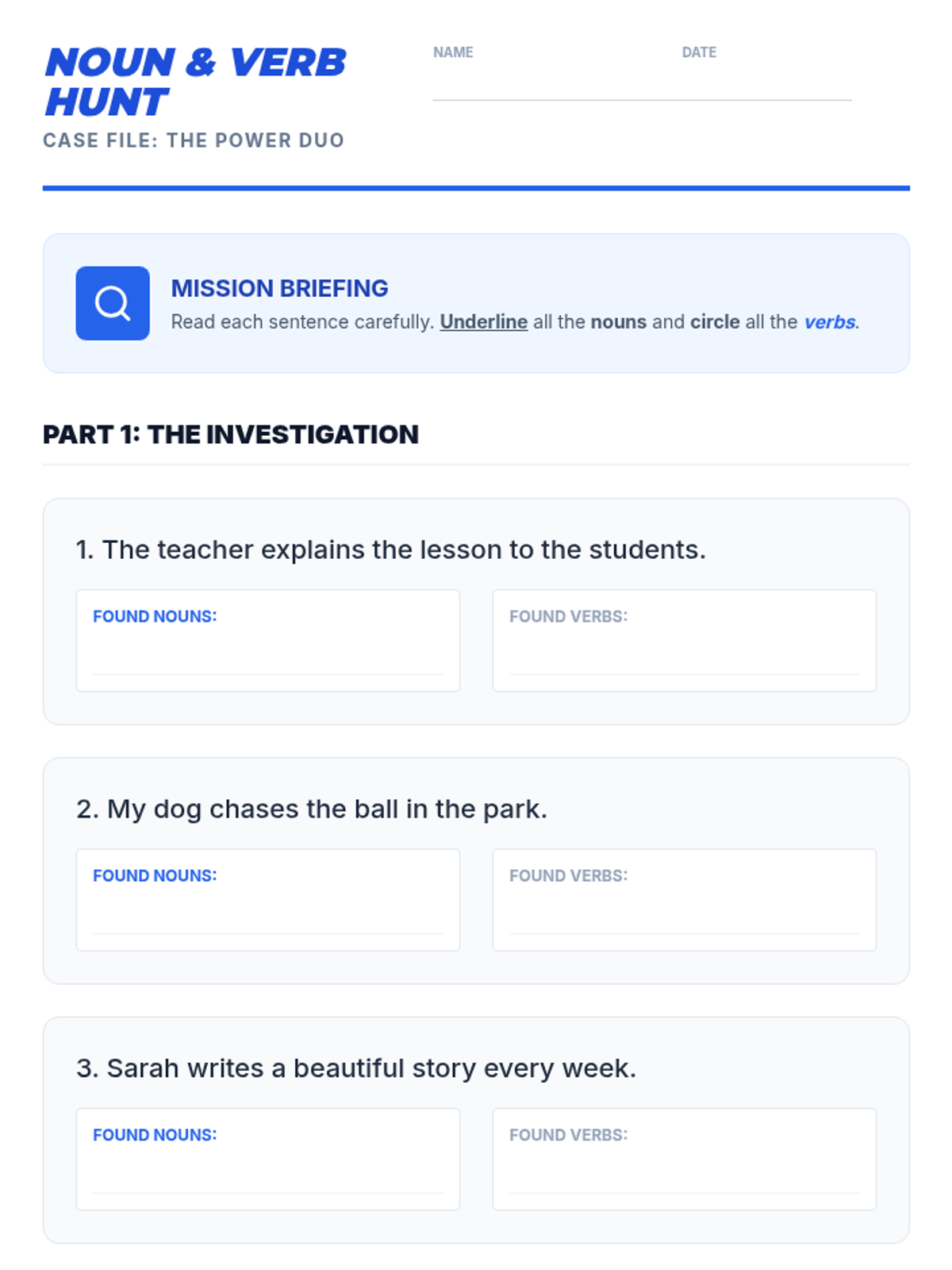Viewport: 952px width, 1270px height.
Task: Click sentence 2 about the dog chasing the ball
Action: [x=311, y=809]
